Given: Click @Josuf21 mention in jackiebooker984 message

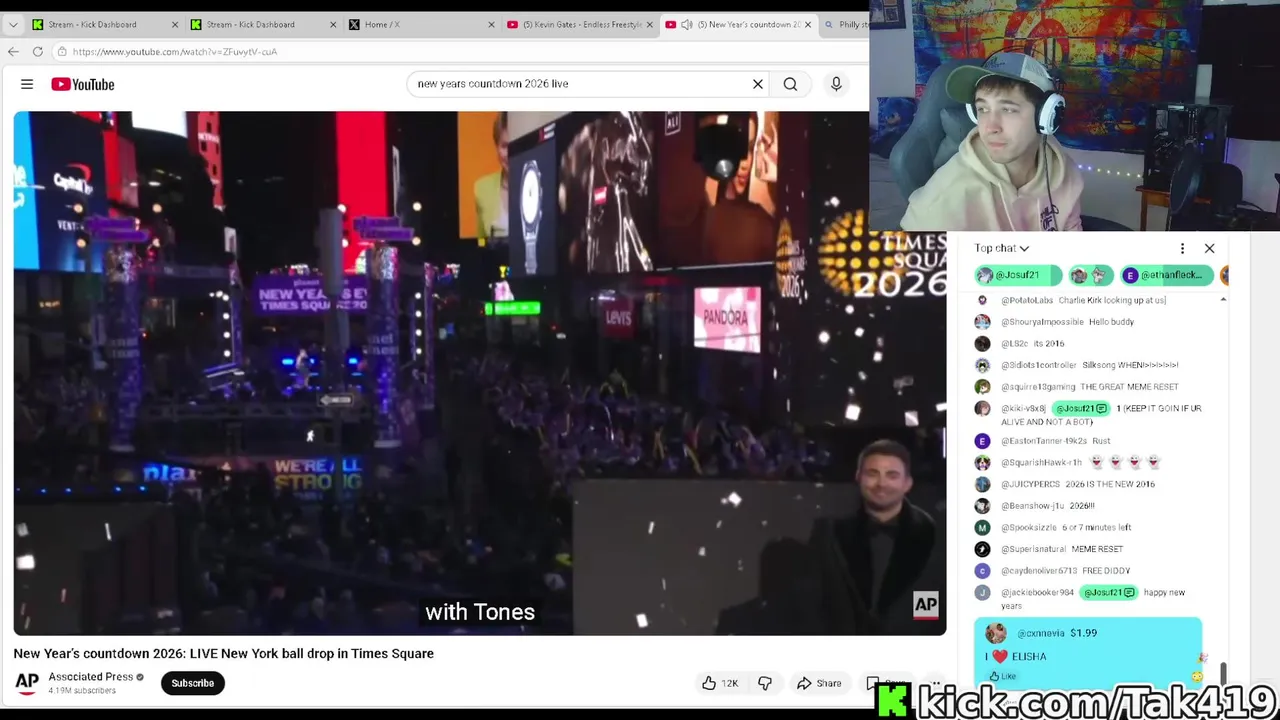Looking at the screenshot, I should tap(1109, 592).
